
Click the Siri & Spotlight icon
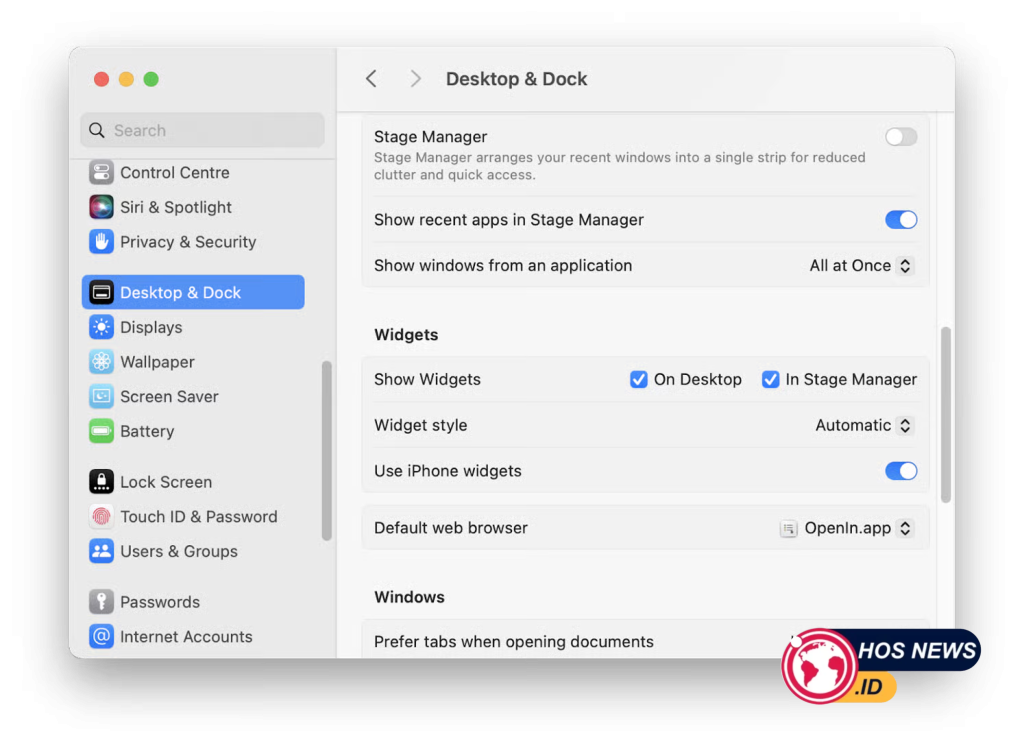[101, 207]
